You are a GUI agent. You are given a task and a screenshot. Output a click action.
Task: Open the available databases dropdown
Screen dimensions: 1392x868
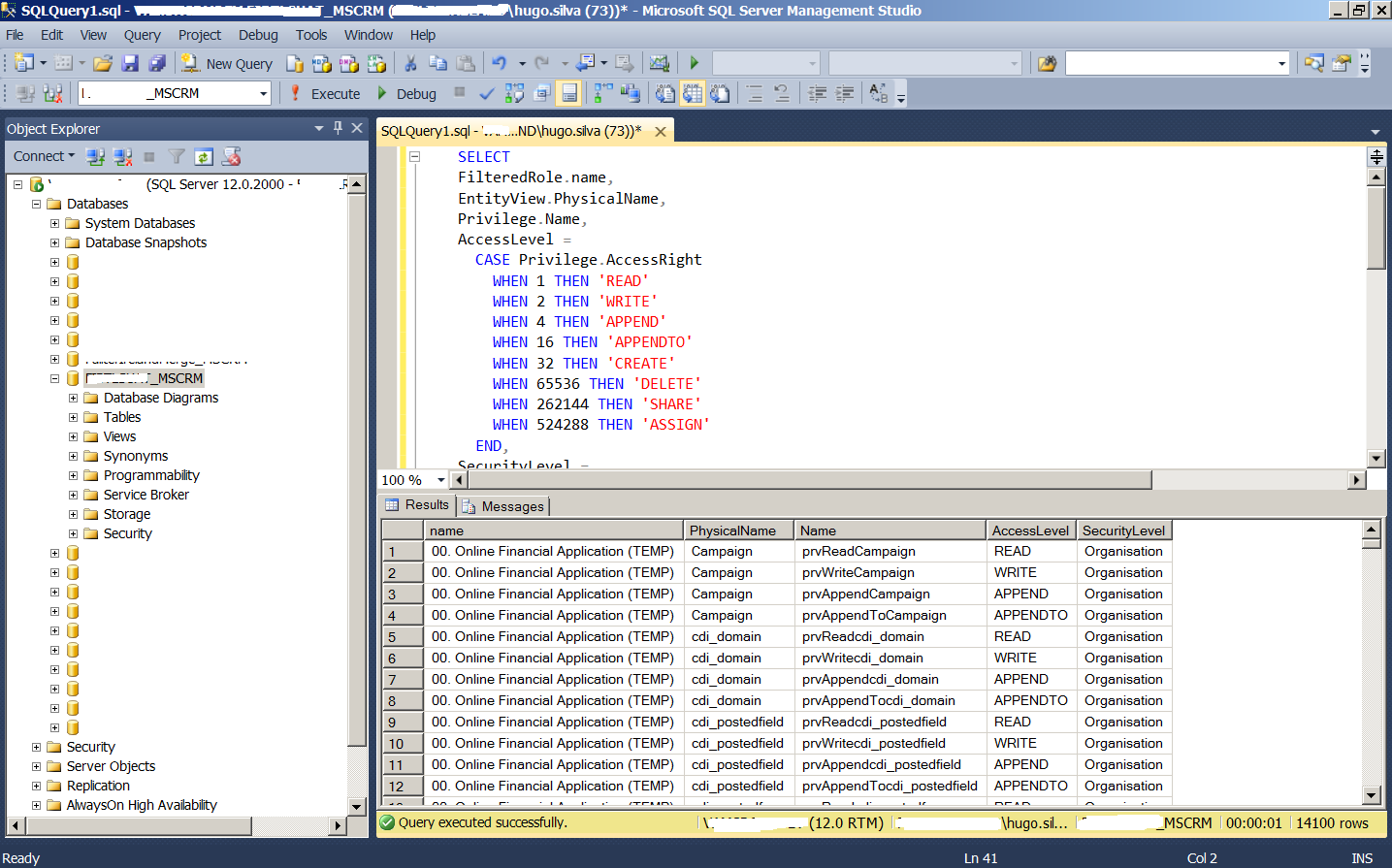point(263,93)
